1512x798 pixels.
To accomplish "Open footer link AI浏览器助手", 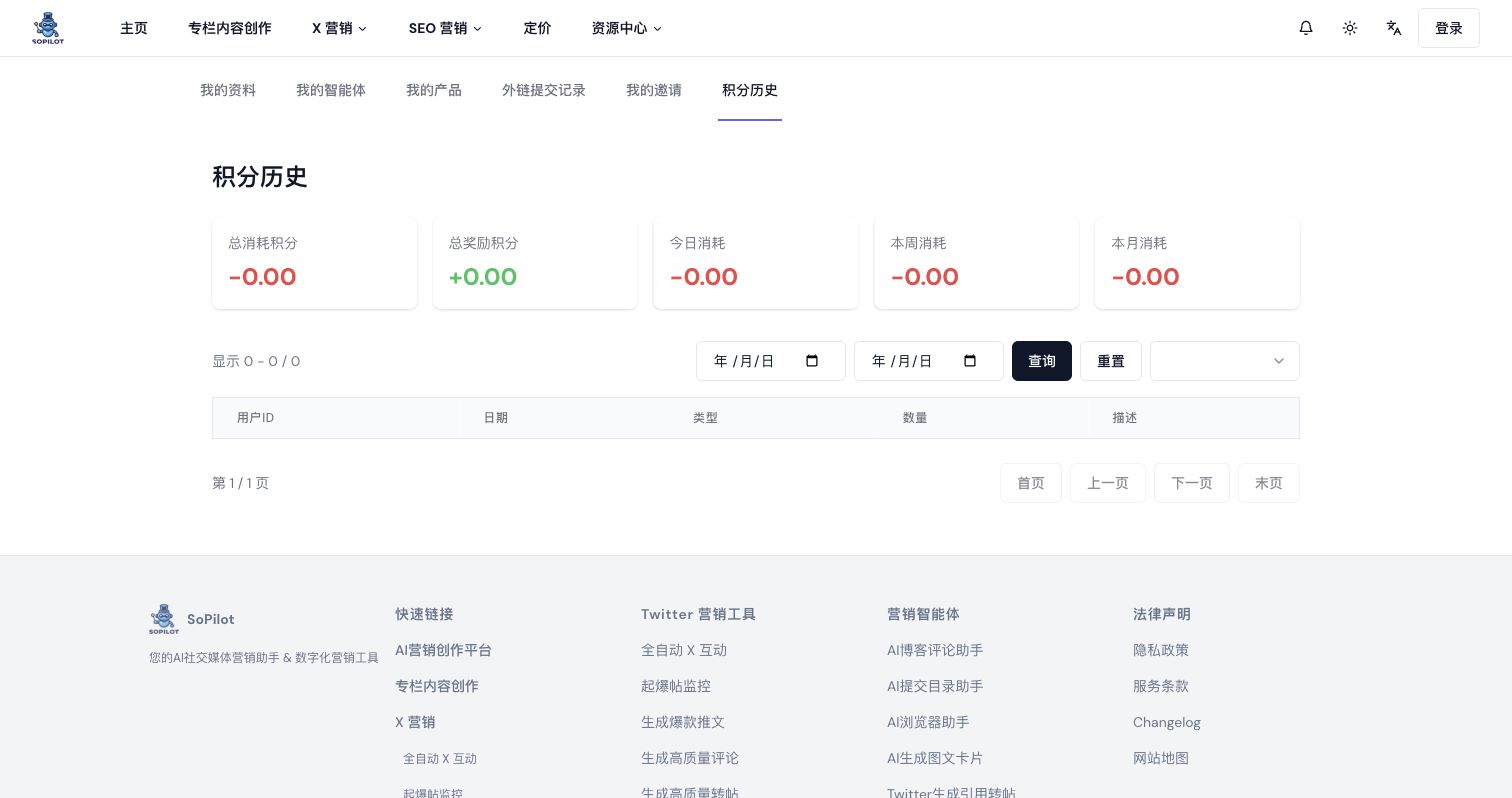I will 928,722.
